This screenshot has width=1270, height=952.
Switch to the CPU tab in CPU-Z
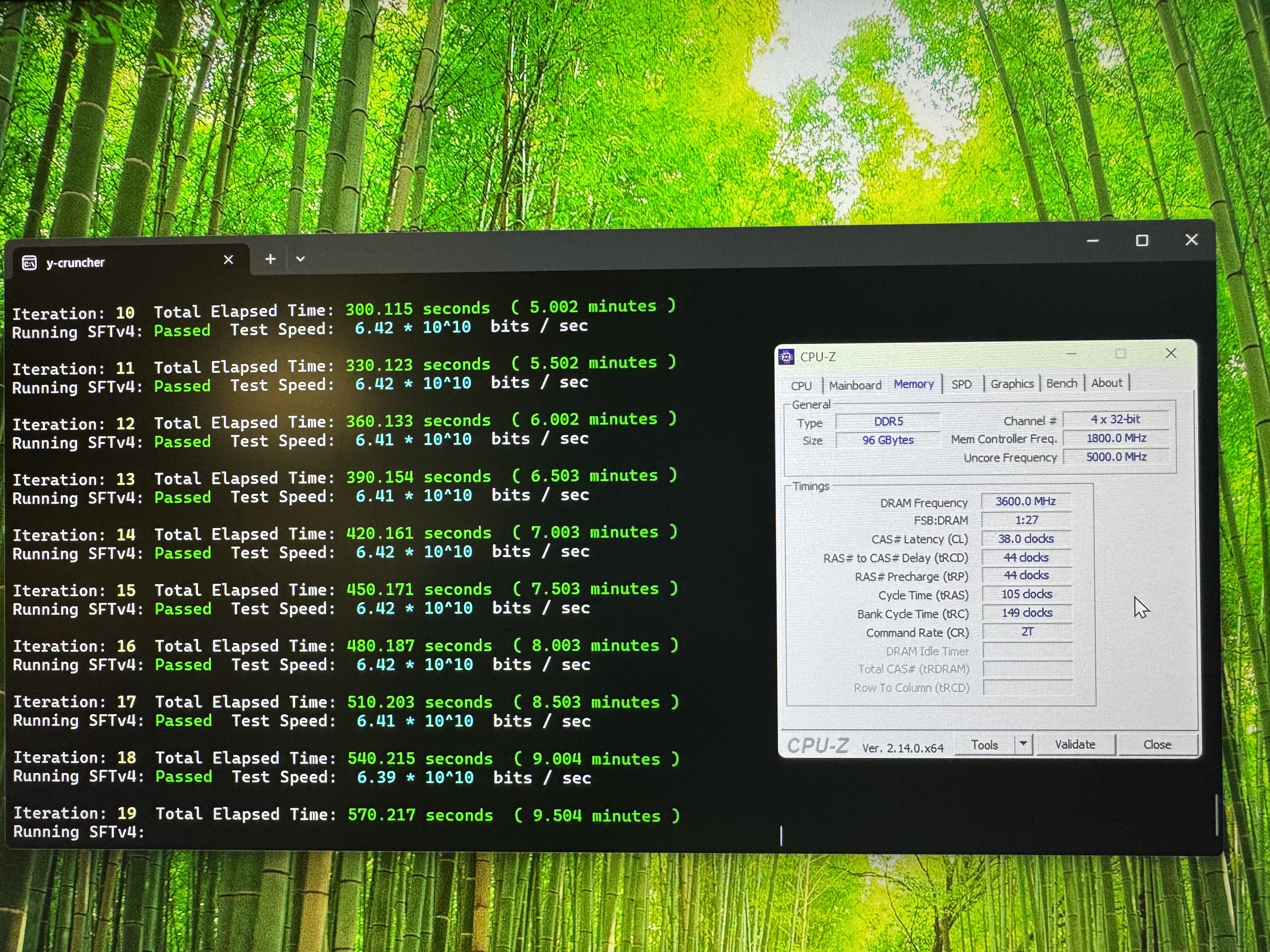click(801, 386)
